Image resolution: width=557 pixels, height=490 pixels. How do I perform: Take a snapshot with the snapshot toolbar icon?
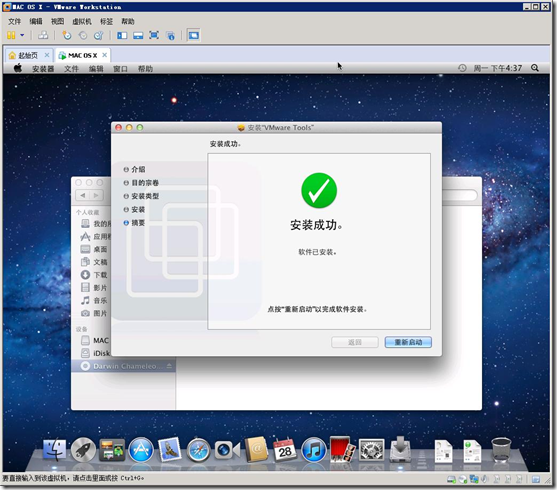[67, 35]
